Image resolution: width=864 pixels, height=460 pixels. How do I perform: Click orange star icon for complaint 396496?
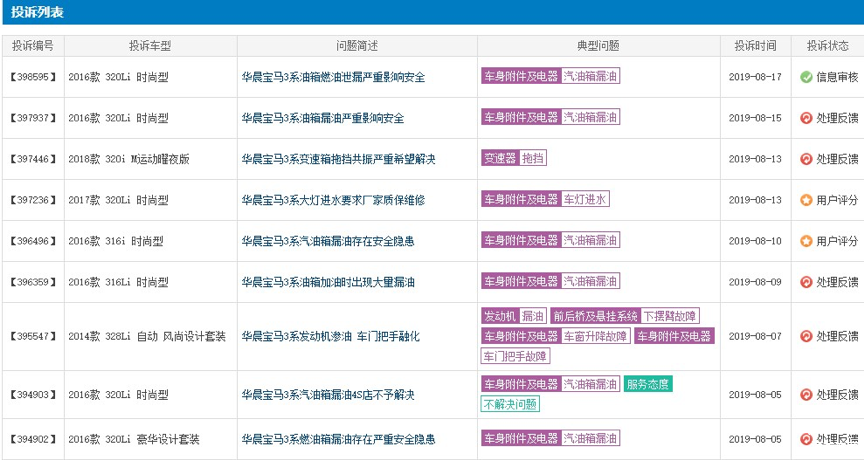click(806, 241)
